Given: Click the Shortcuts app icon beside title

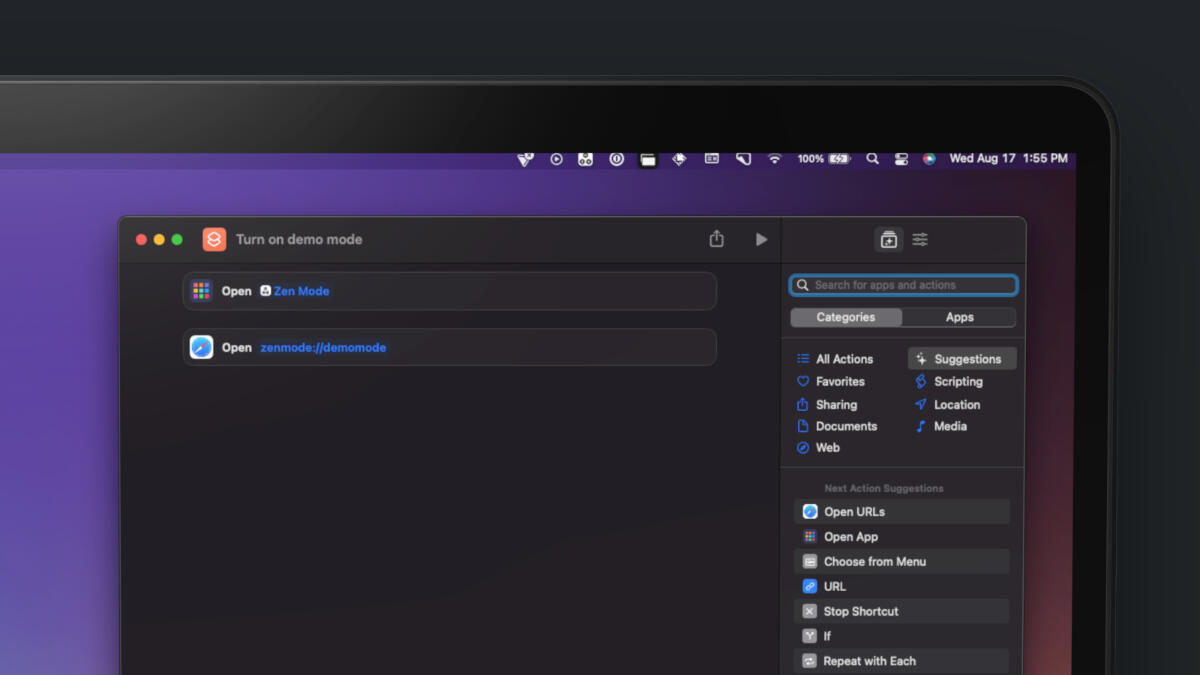Looking at the screenshot, I should (214, 240).
